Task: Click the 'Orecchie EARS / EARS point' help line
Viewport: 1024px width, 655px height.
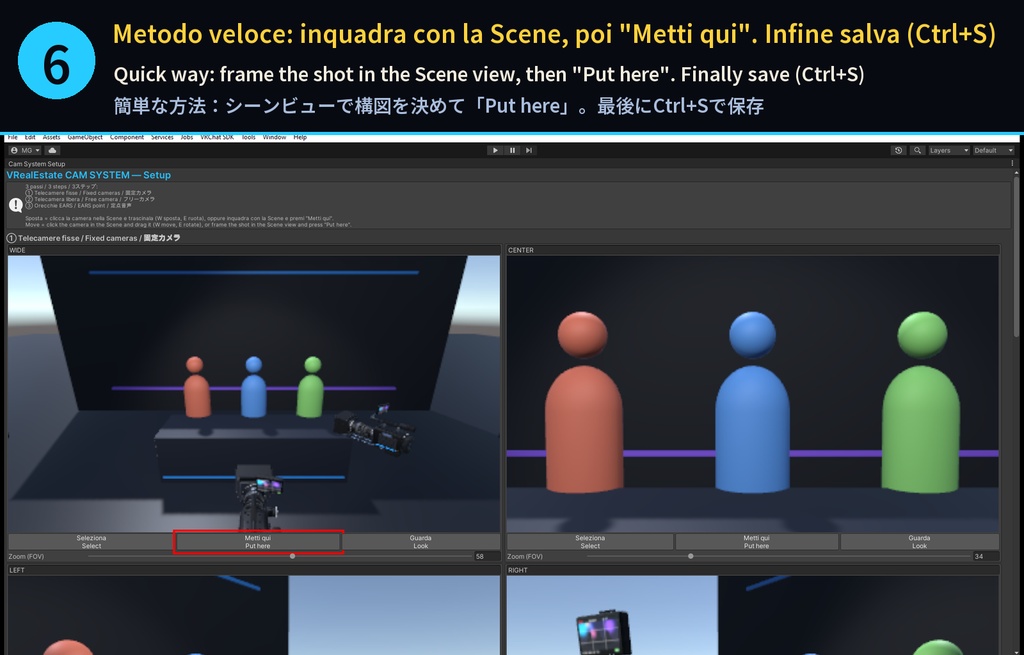Action: (x=78, y=206)
